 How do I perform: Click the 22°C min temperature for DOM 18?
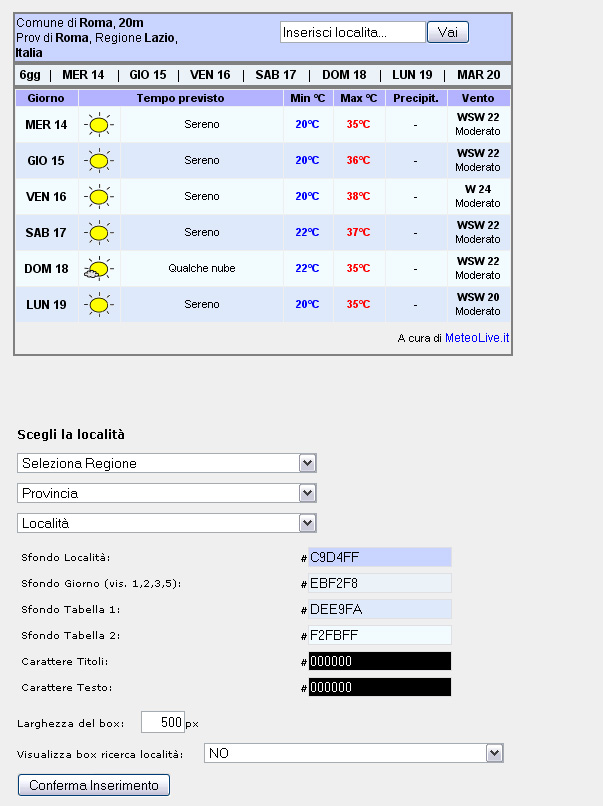[307, 268]
